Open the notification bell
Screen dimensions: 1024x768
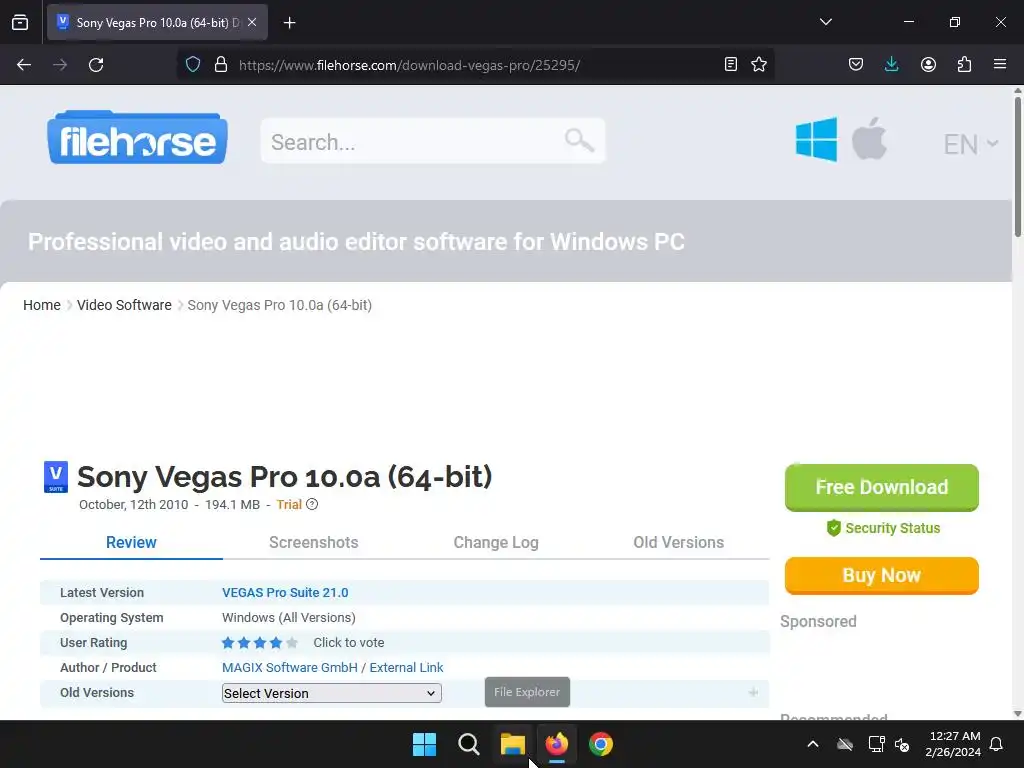tap(997, 744)
